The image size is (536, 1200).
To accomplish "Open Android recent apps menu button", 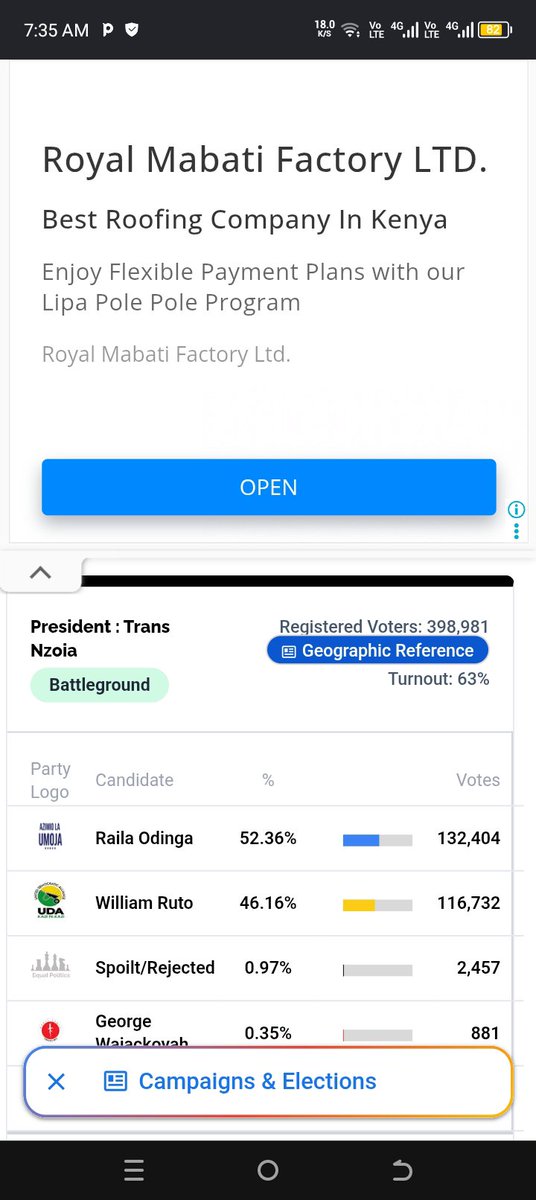I will (x=134, y=1170).
